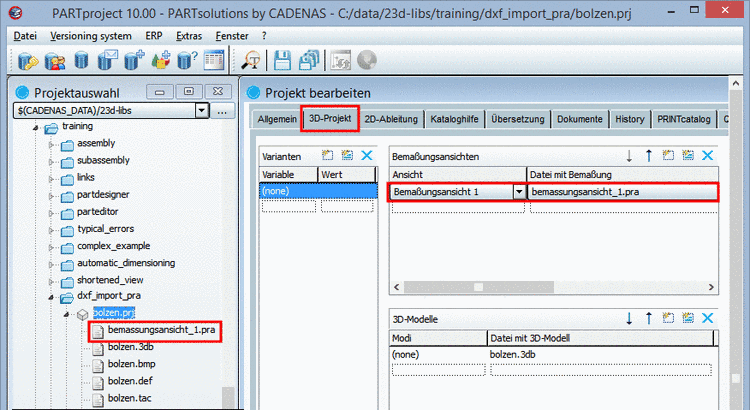Switch to the History tab
Image resolution: width=750 pixels, height=410 pixels.
(x=629, y=119)
